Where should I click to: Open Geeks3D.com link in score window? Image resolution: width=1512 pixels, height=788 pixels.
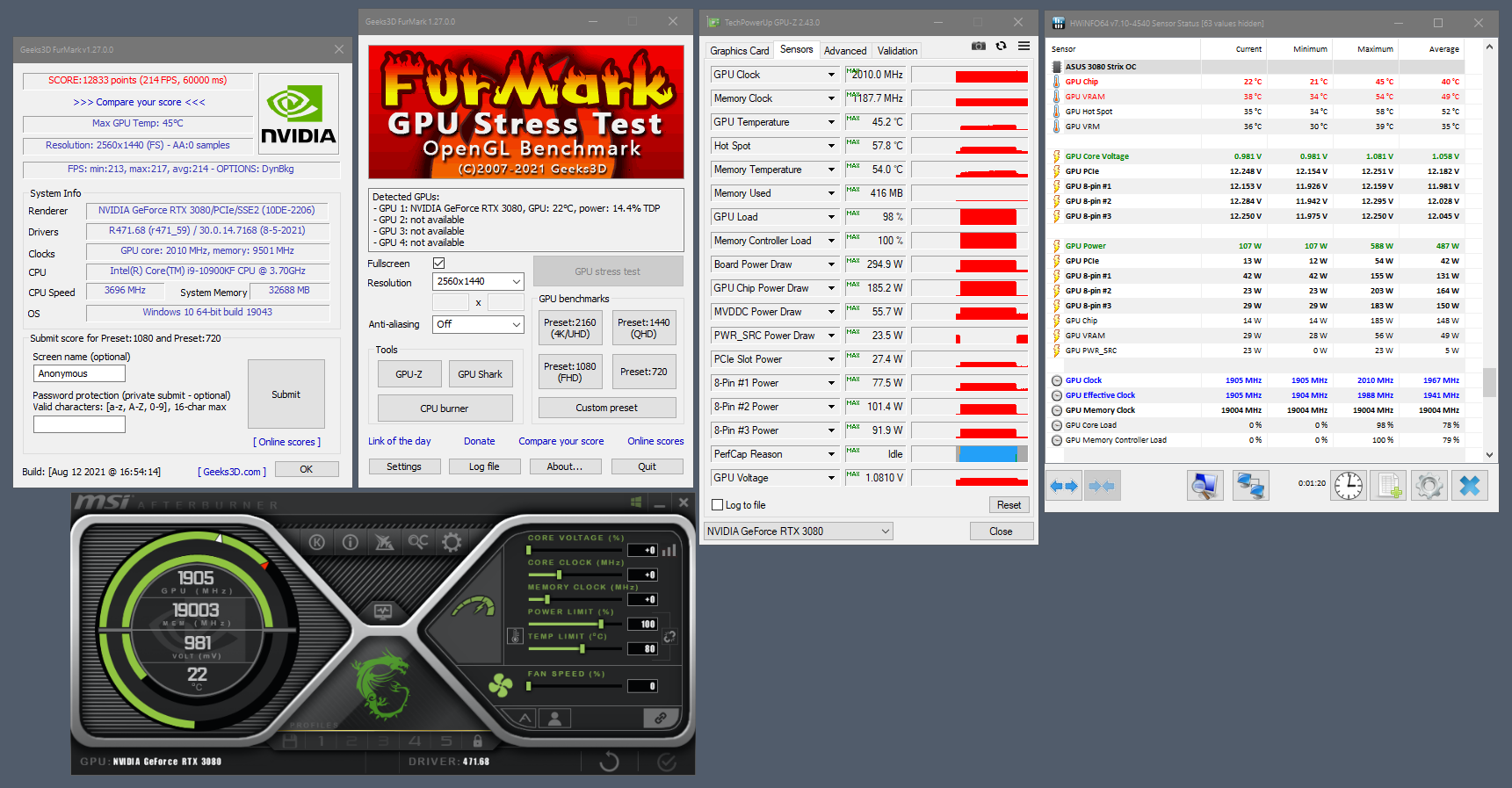pos(234,472)
